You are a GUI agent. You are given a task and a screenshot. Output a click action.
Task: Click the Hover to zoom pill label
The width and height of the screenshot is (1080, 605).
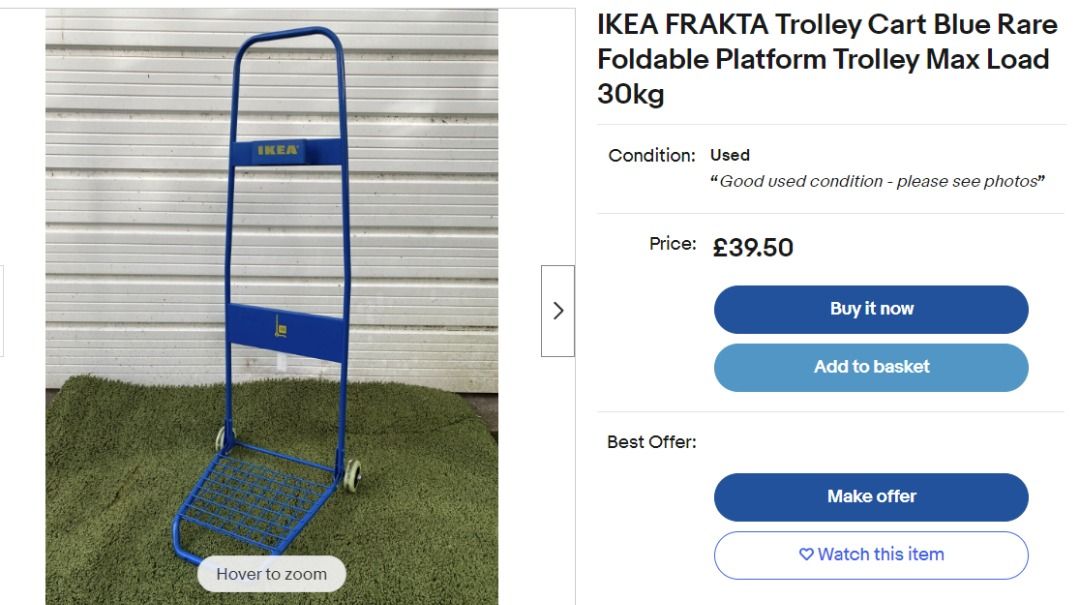coord(272,573)
